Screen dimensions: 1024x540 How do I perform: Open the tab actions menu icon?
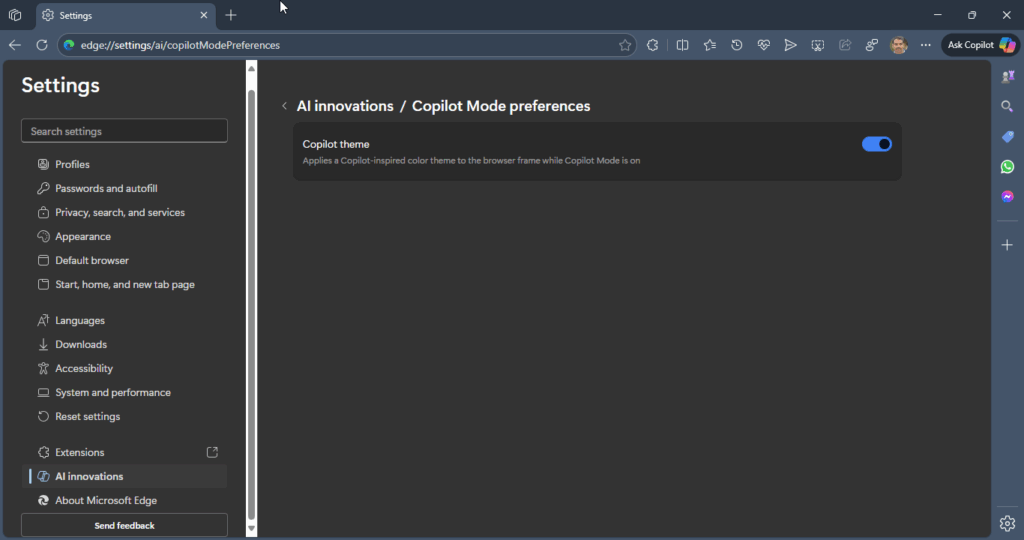tap(15, 15)
